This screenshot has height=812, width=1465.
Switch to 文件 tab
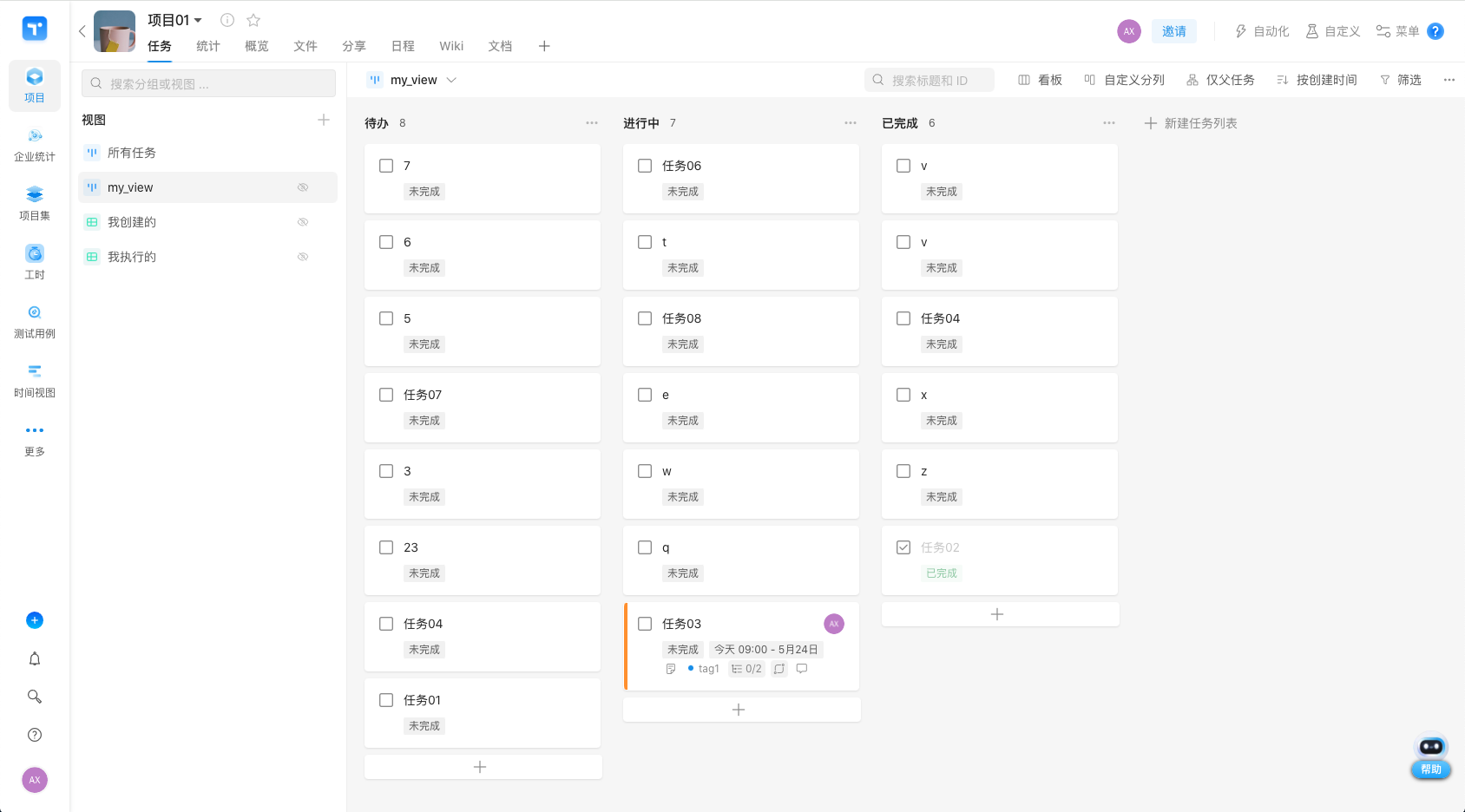[x=305, y=46]
